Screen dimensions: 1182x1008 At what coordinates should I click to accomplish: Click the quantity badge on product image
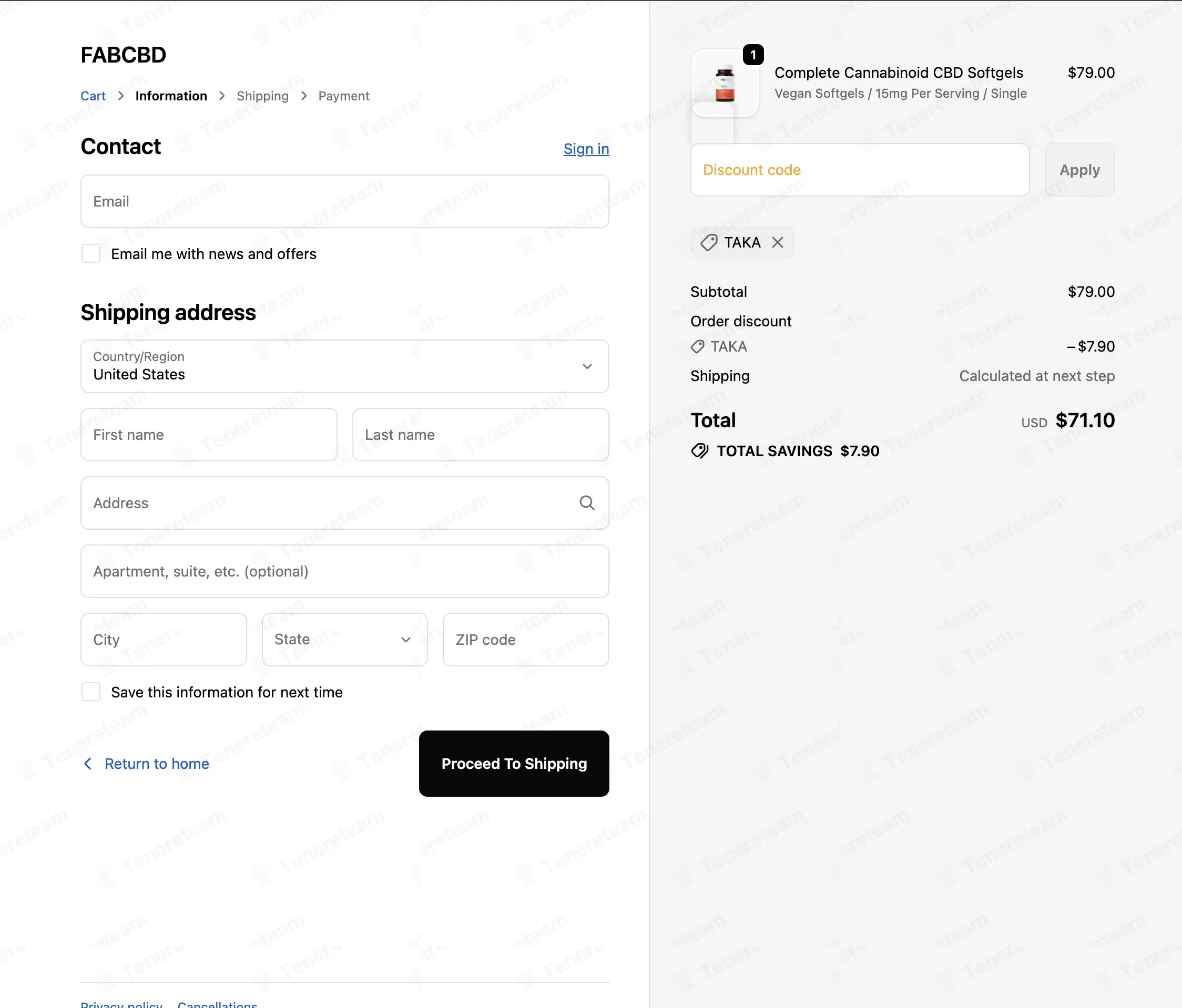(x=753, y=55)
